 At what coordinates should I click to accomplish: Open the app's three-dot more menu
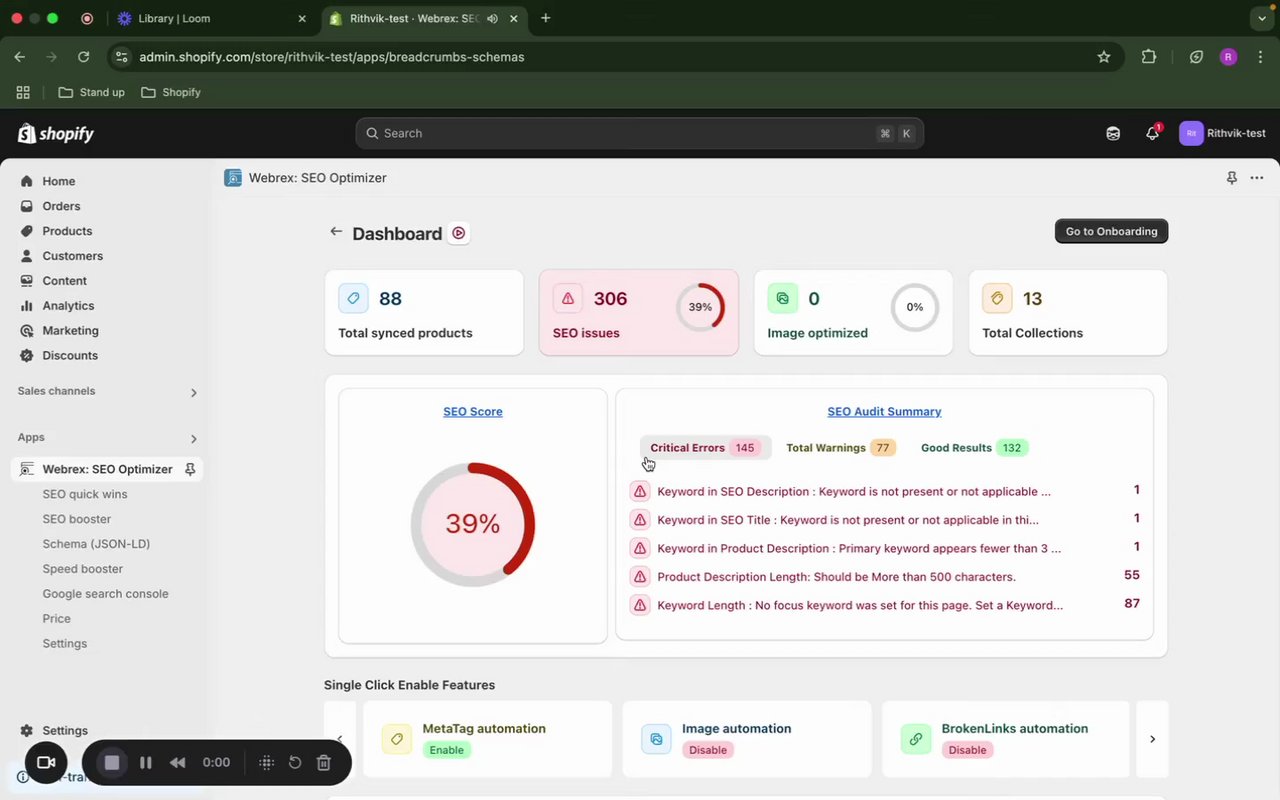(1257, 178)
